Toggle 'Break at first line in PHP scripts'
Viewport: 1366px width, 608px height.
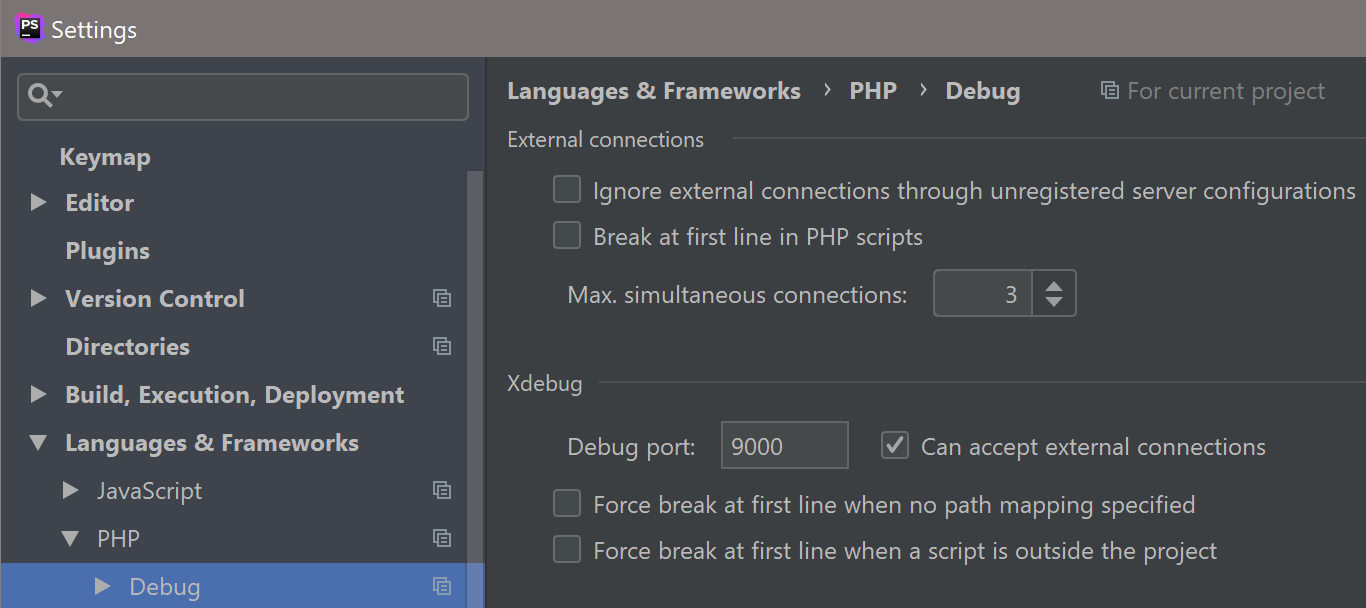567,236
